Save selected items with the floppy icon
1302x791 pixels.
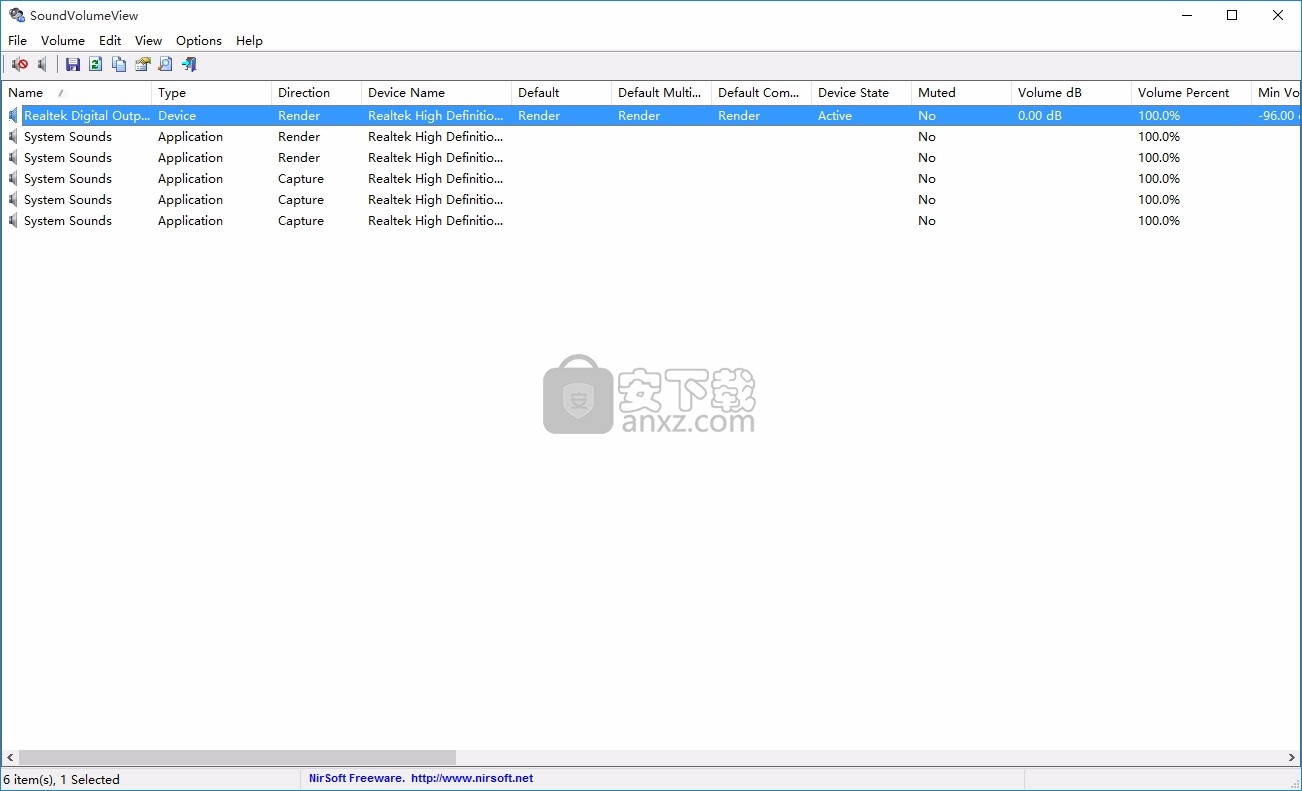pos(73,64)
